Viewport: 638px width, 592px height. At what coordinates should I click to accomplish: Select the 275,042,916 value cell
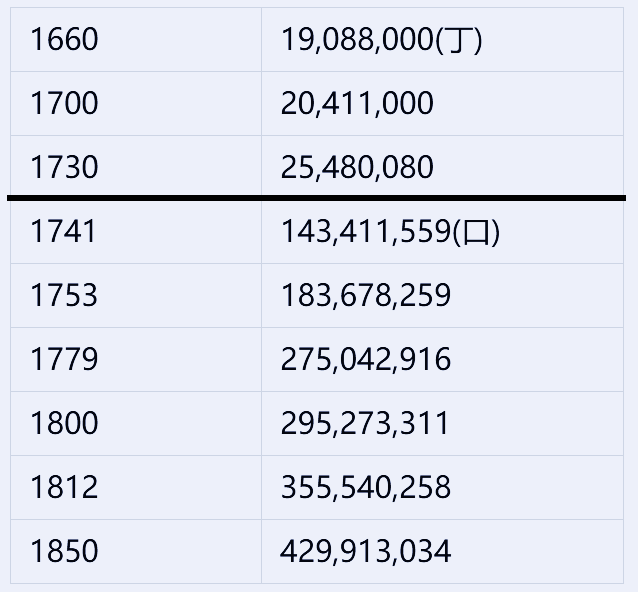click(442, 359)
